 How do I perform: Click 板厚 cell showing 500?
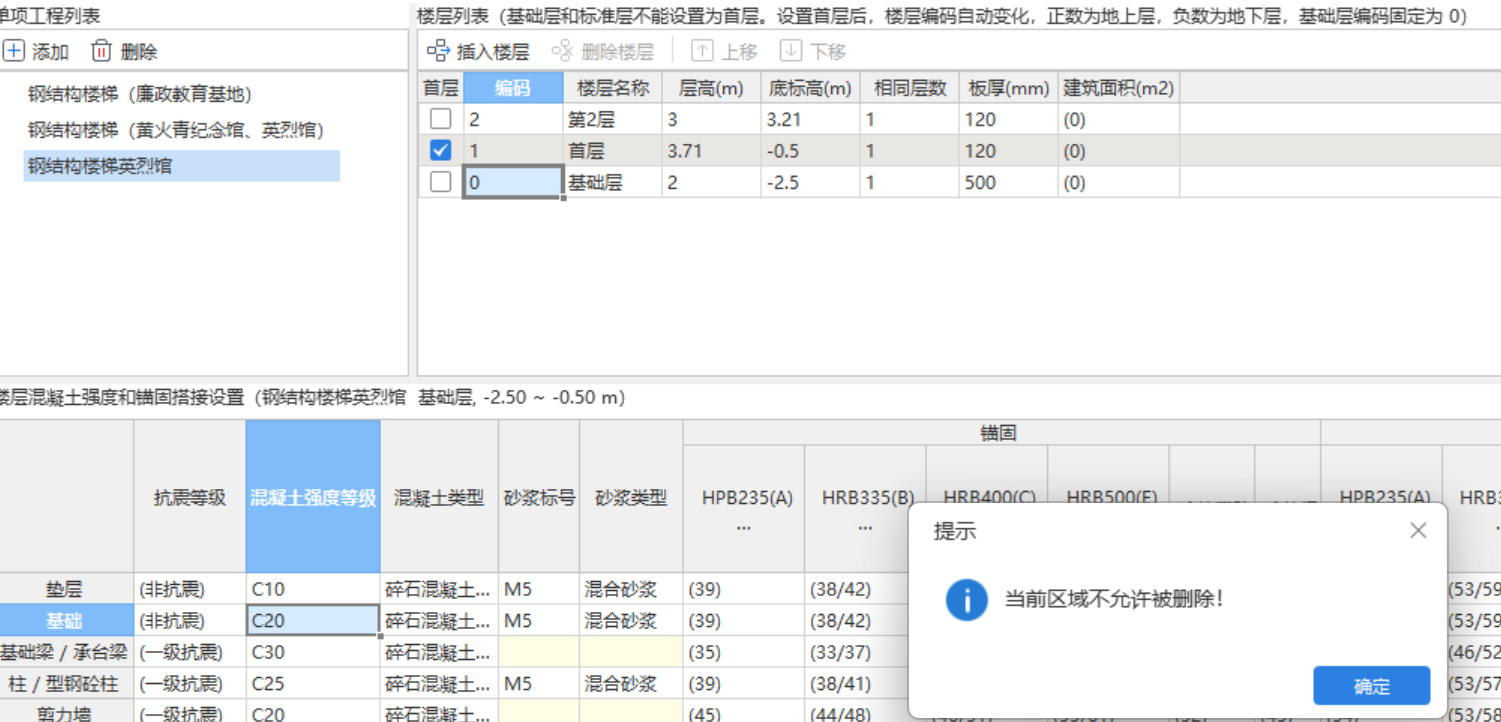1009,183
